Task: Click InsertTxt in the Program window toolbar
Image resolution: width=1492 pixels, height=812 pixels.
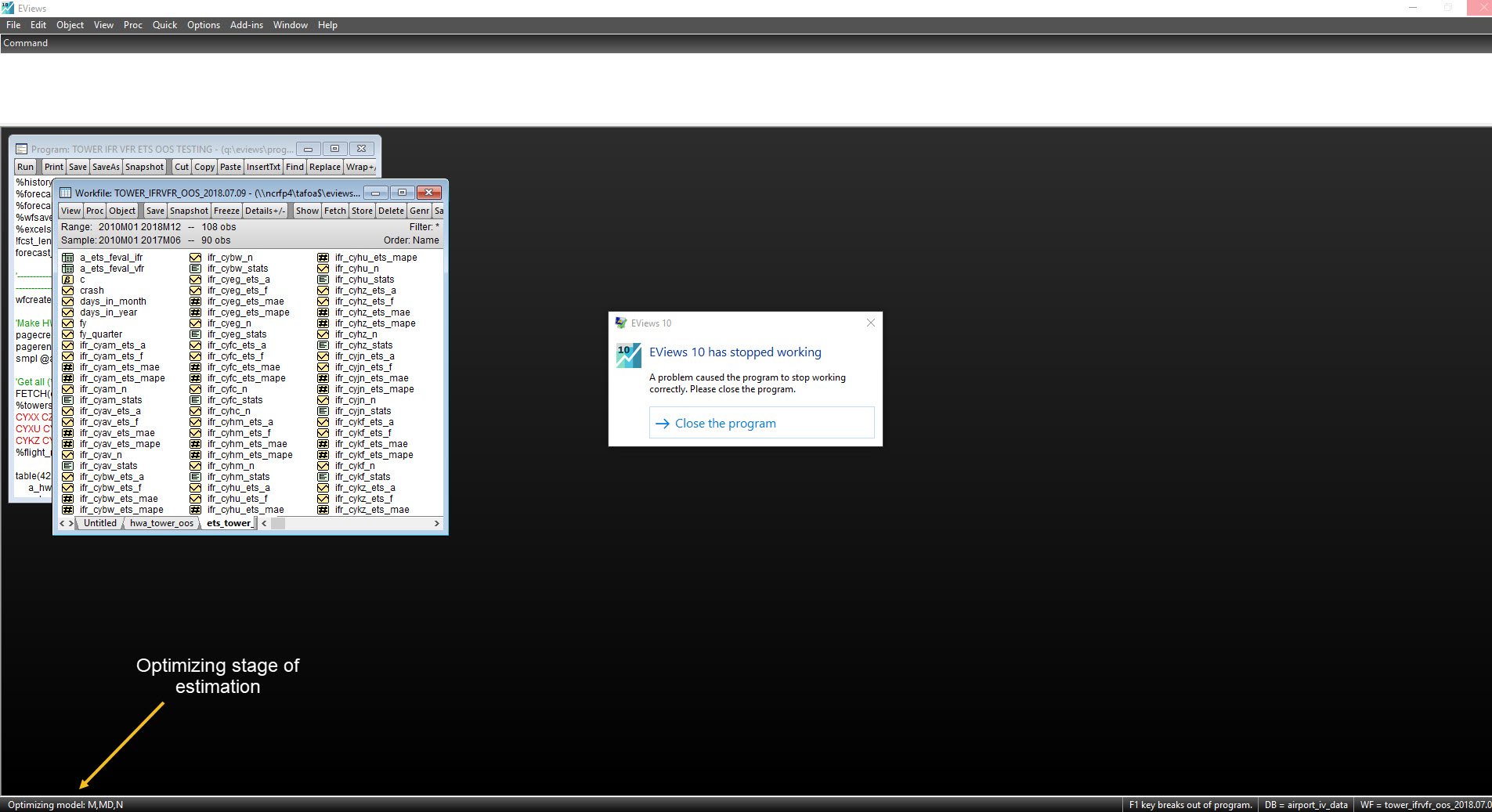Action: 263,167
